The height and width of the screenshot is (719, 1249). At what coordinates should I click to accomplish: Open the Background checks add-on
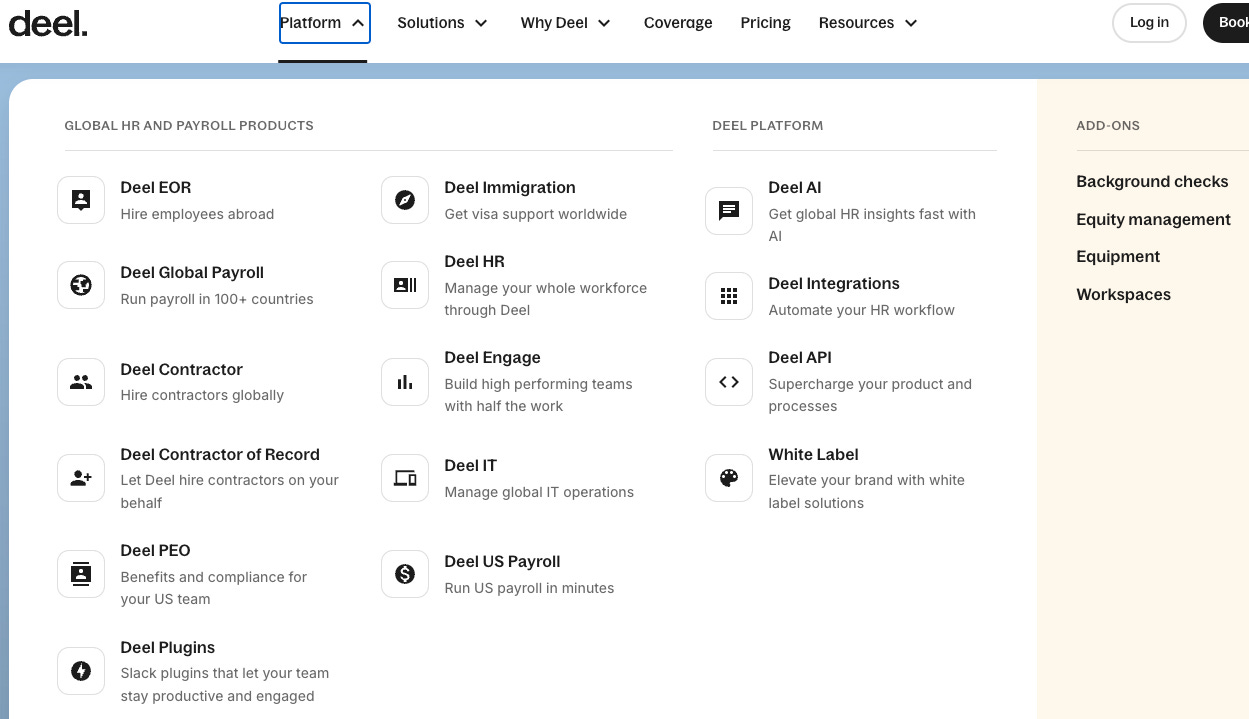pos(1152,182)
